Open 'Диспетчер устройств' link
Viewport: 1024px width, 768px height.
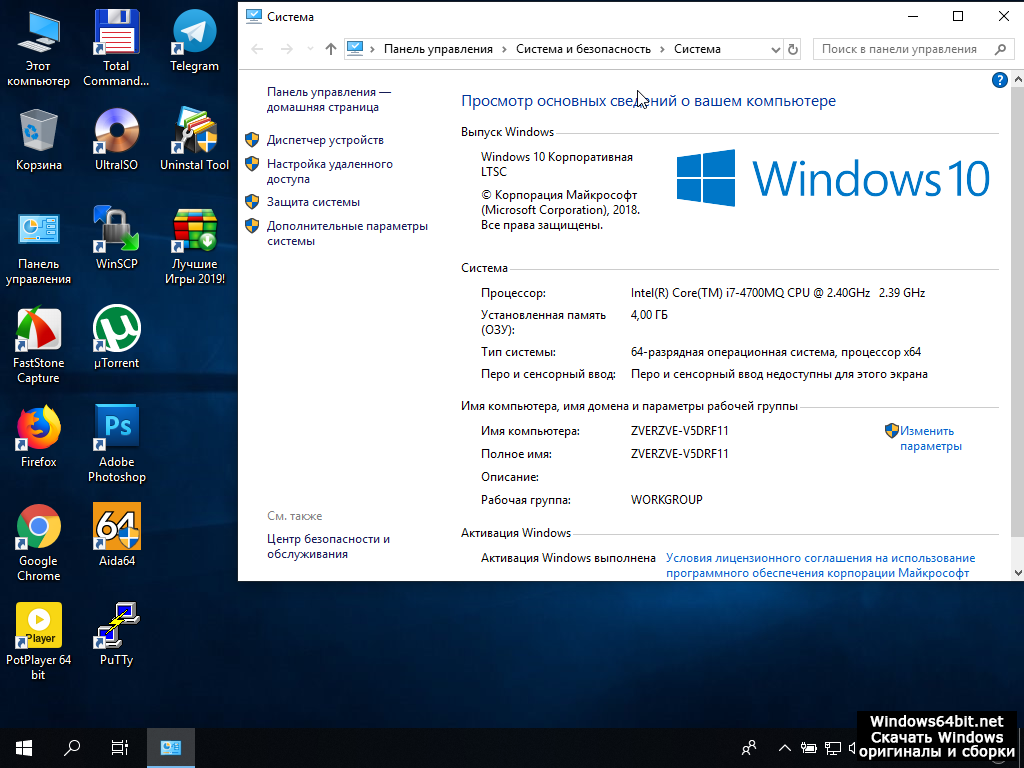(325, 140)
